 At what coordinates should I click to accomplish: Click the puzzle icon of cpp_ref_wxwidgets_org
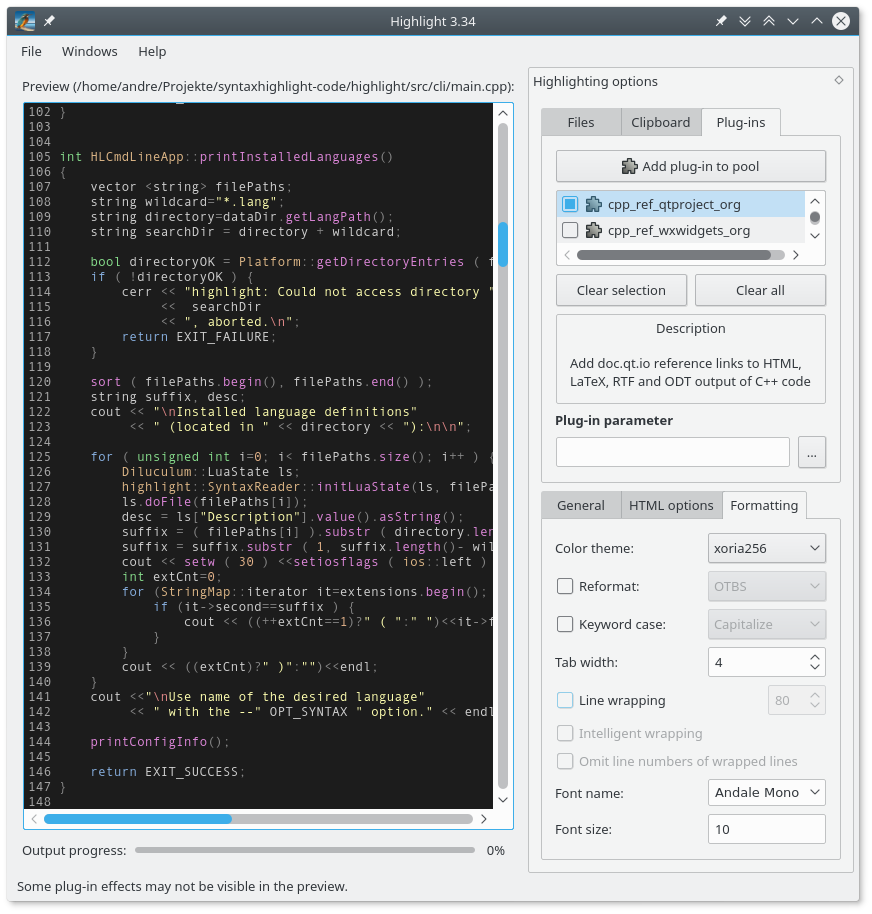(x=593, y=230)
